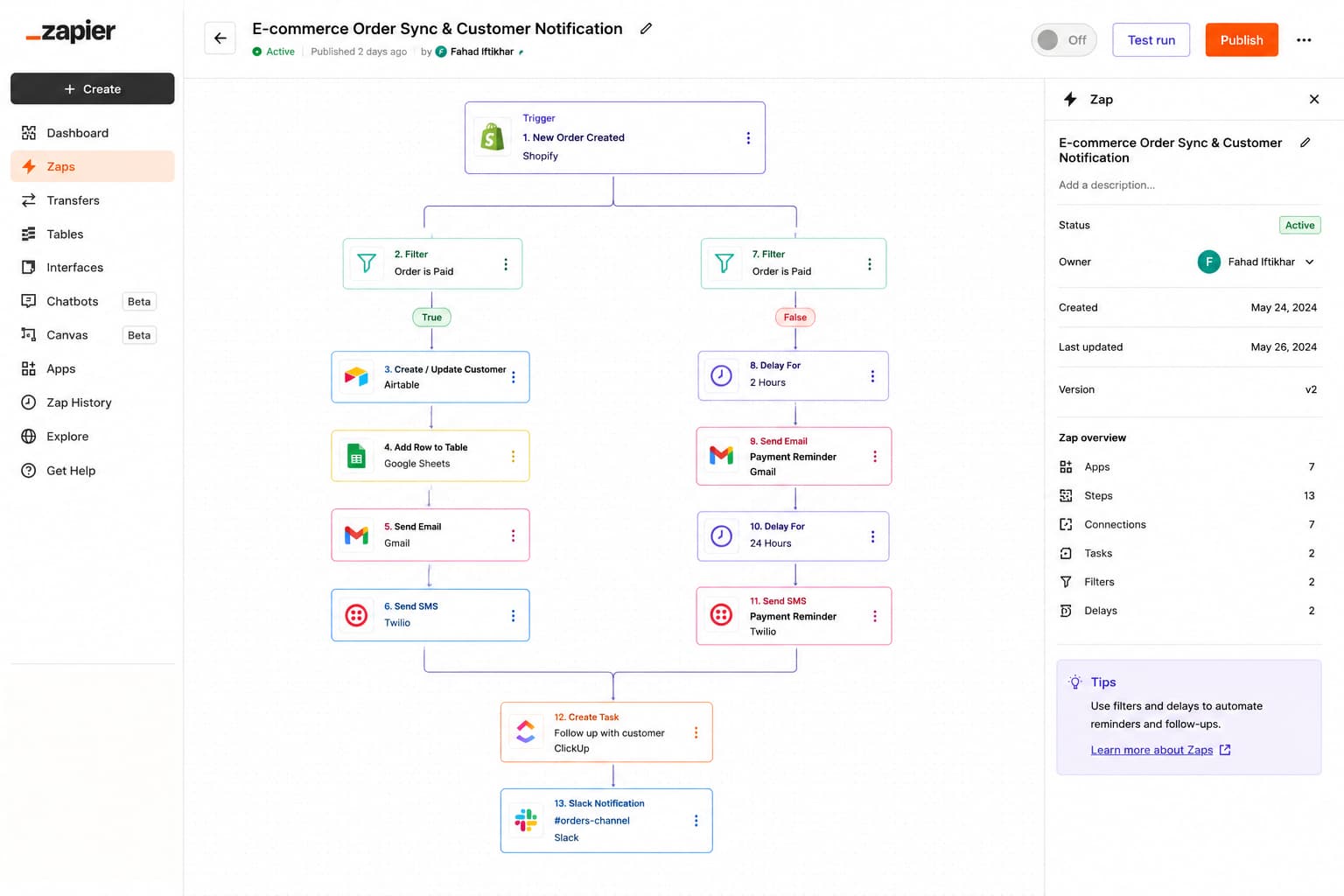Click the back arrow button
The image size is (1344, 896).
tap(220, 38)
